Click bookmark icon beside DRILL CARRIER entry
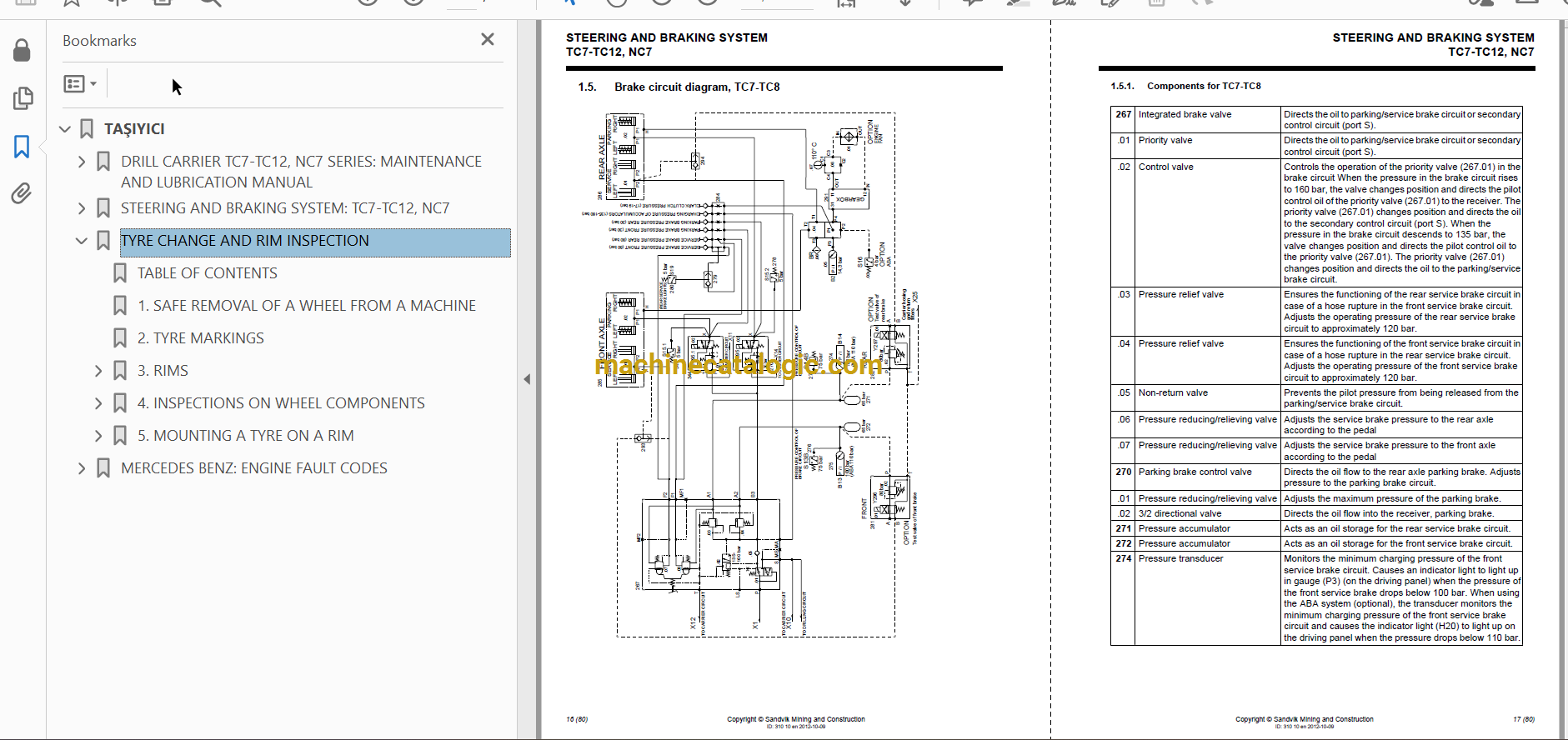Image resolution: width=1568 pixels, height=740 pixels. 103,162
